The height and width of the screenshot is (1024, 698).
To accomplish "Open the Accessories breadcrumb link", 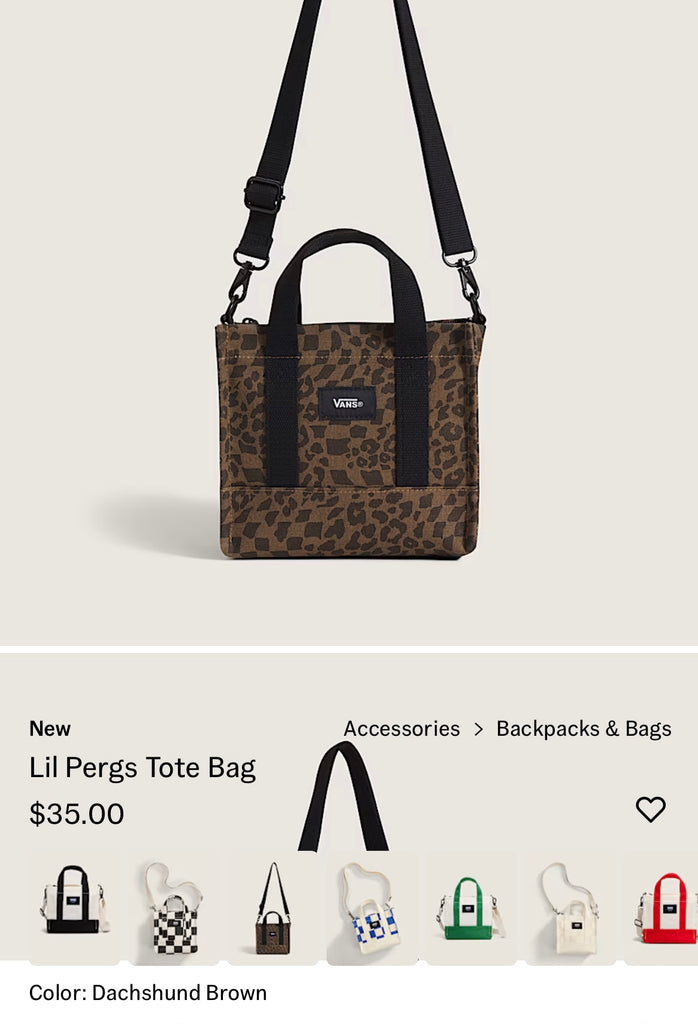I will [402, 729].
